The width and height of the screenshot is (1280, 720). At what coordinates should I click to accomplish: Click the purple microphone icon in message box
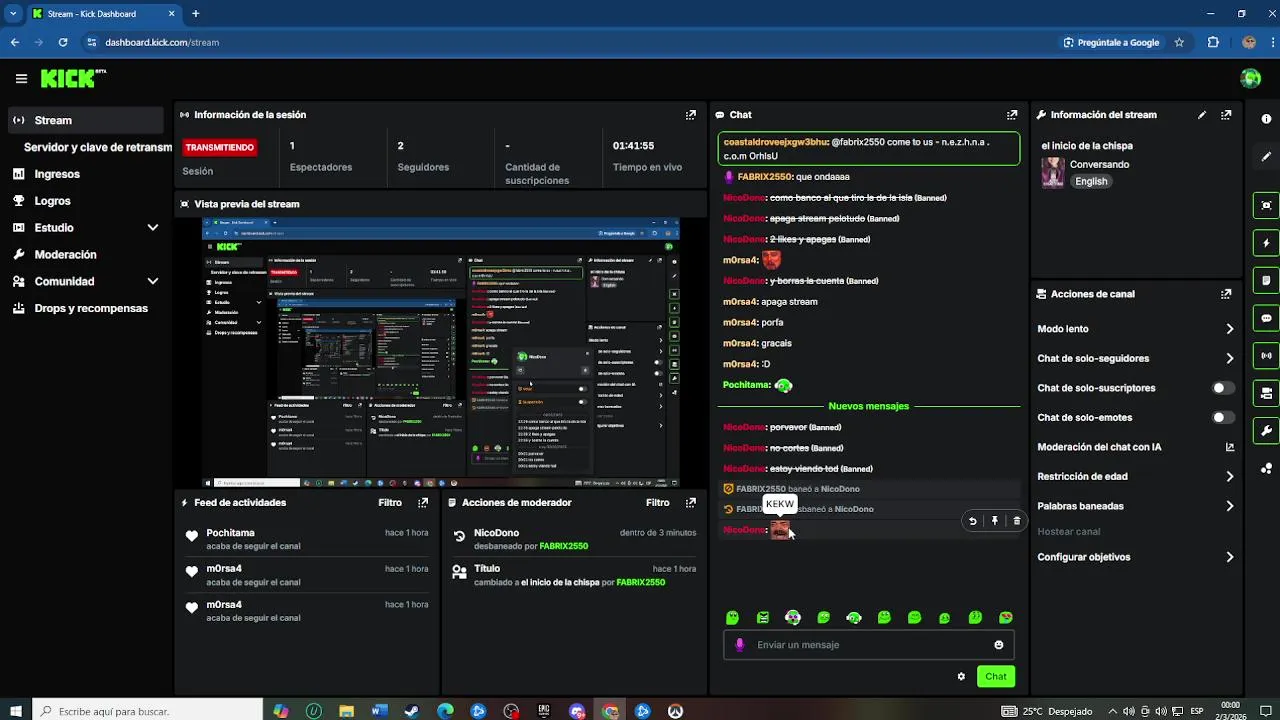pos(740,645)
